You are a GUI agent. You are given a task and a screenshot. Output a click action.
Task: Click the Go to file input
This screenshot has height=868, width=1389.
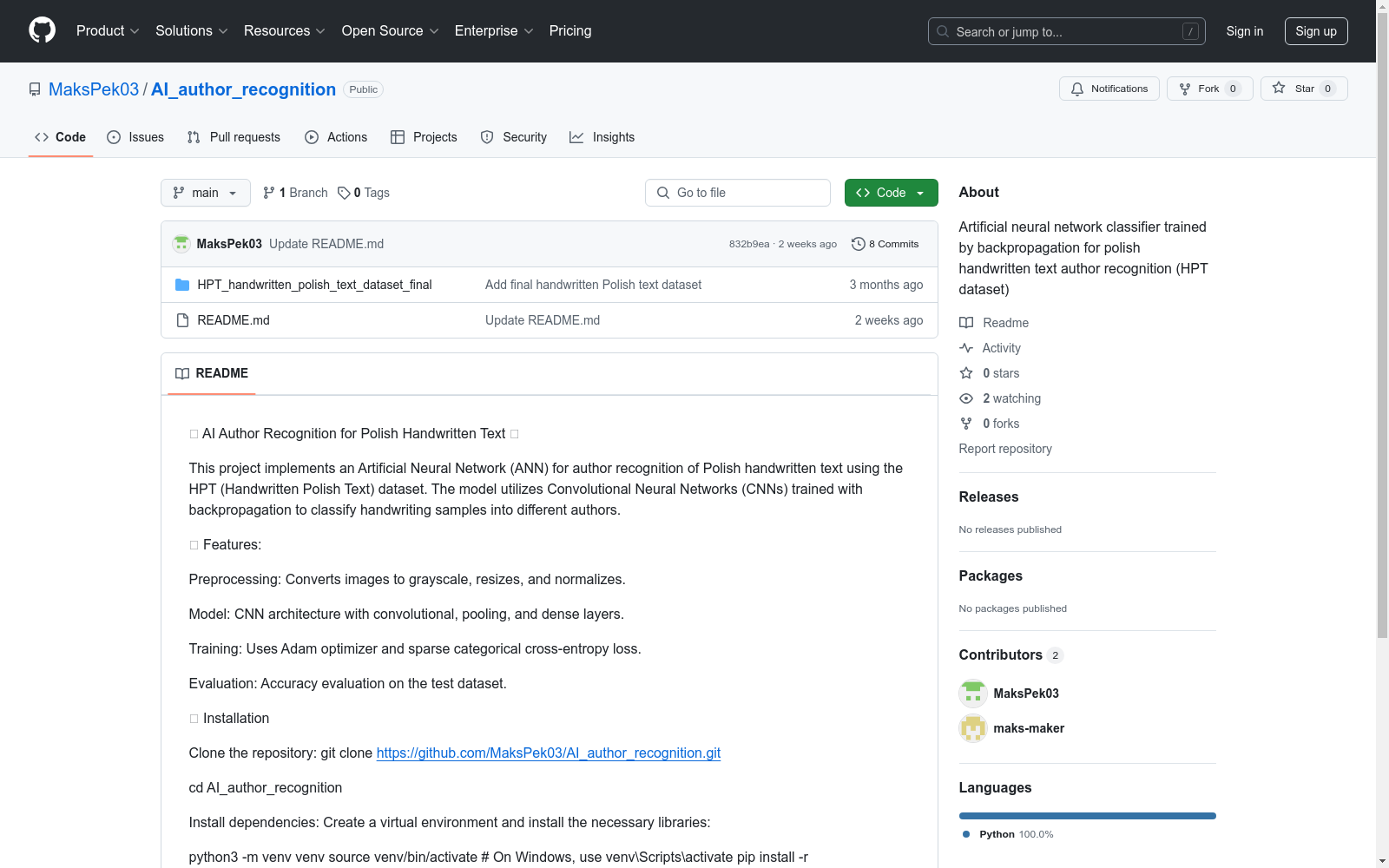738,193
